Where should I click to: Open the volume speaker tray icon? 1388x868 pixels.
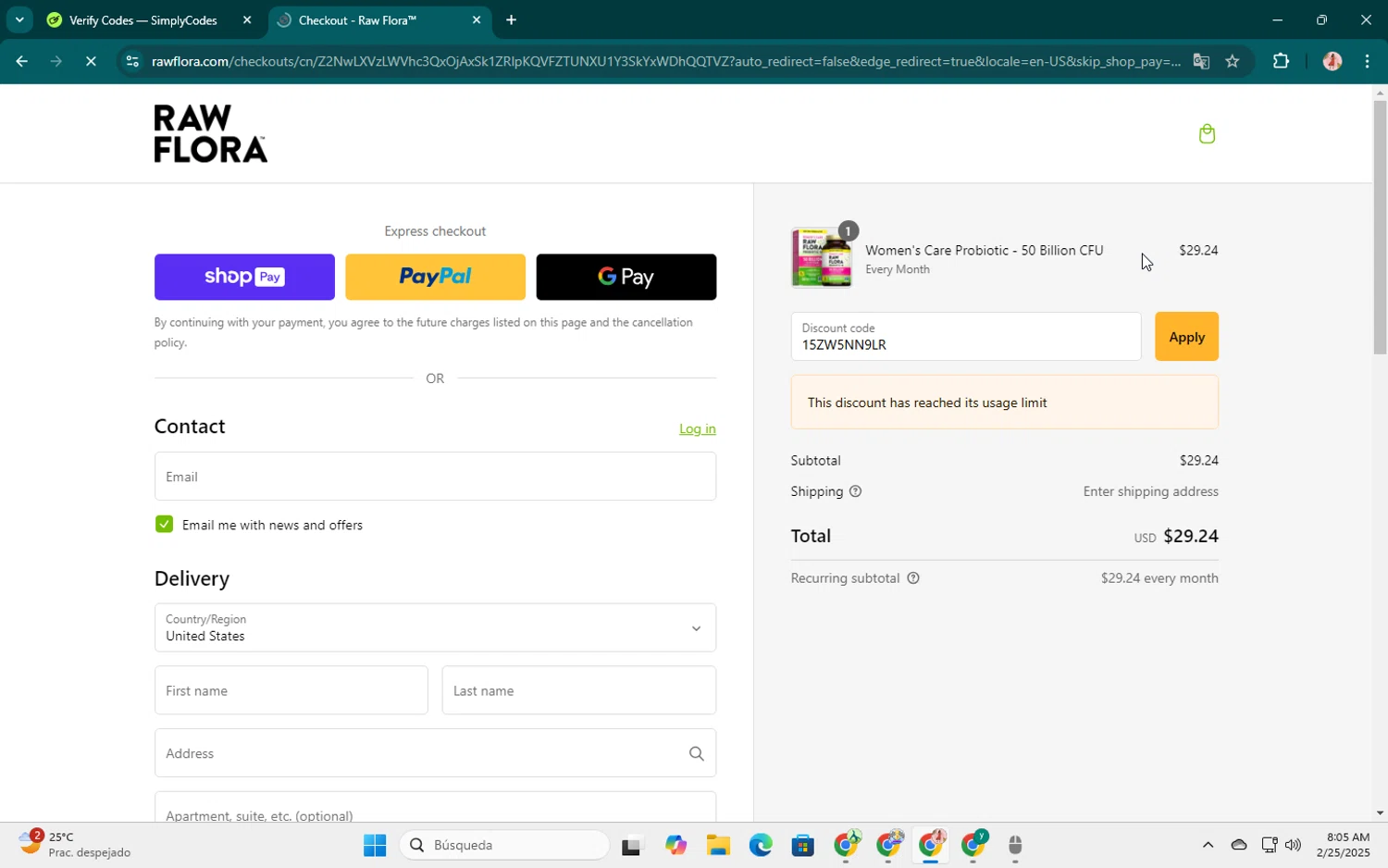(x=1293, y=845)
